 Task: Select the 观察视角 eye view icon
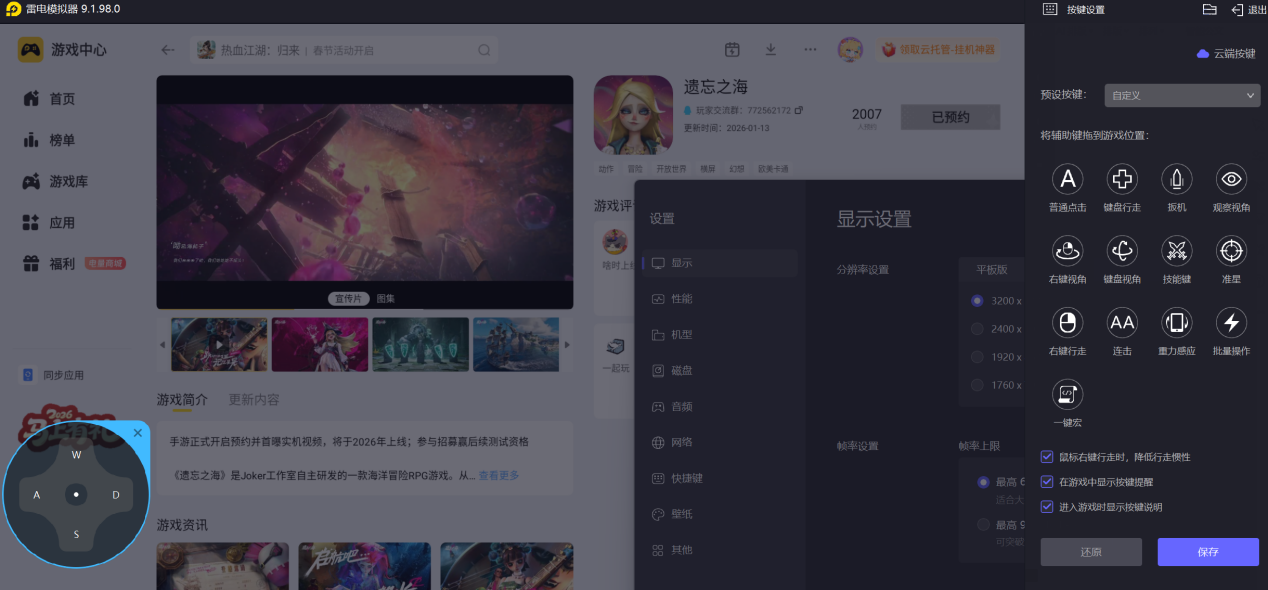[1231, 179]
